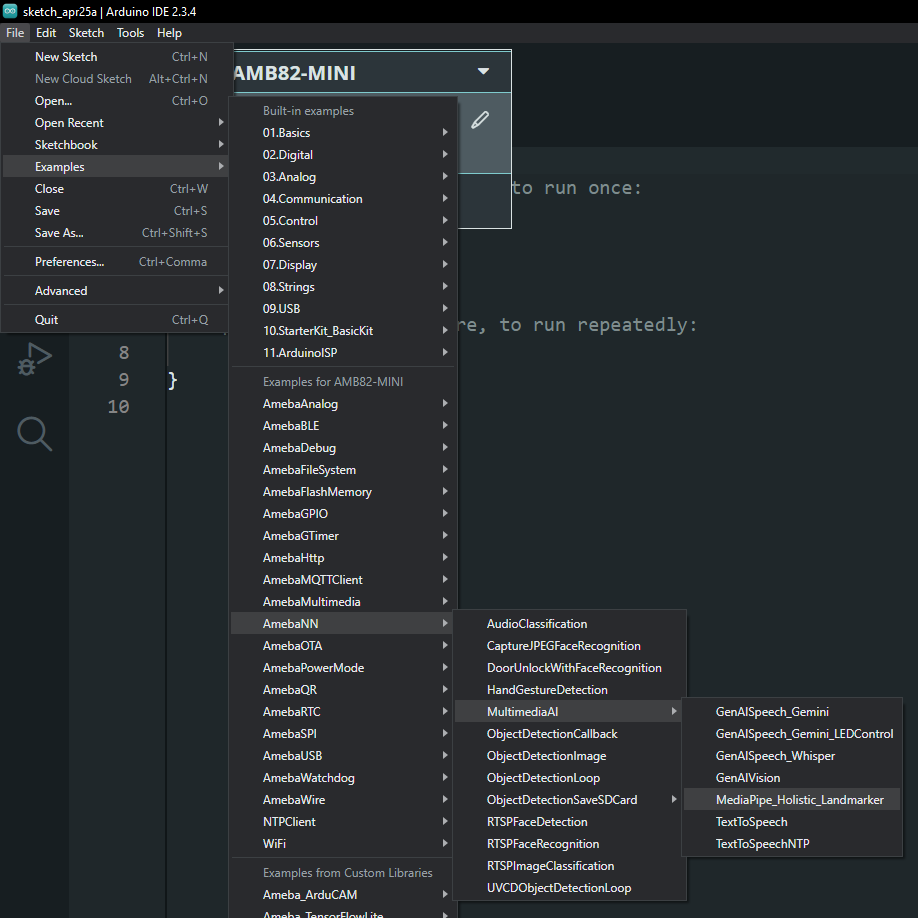Click the Arduino IDE logo in title bar
918x918 pixels.
(x=10, y=11)
